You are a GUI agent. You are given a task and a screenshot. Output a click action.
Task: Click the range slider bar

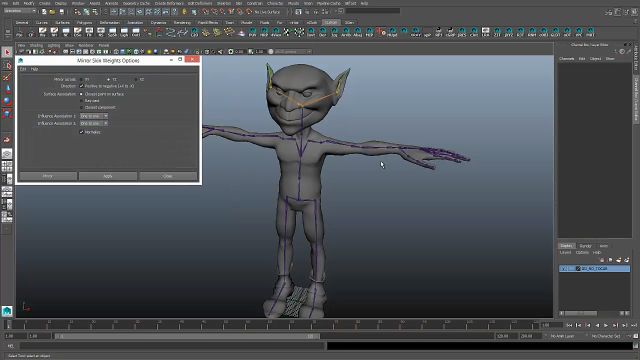(188, 336)
